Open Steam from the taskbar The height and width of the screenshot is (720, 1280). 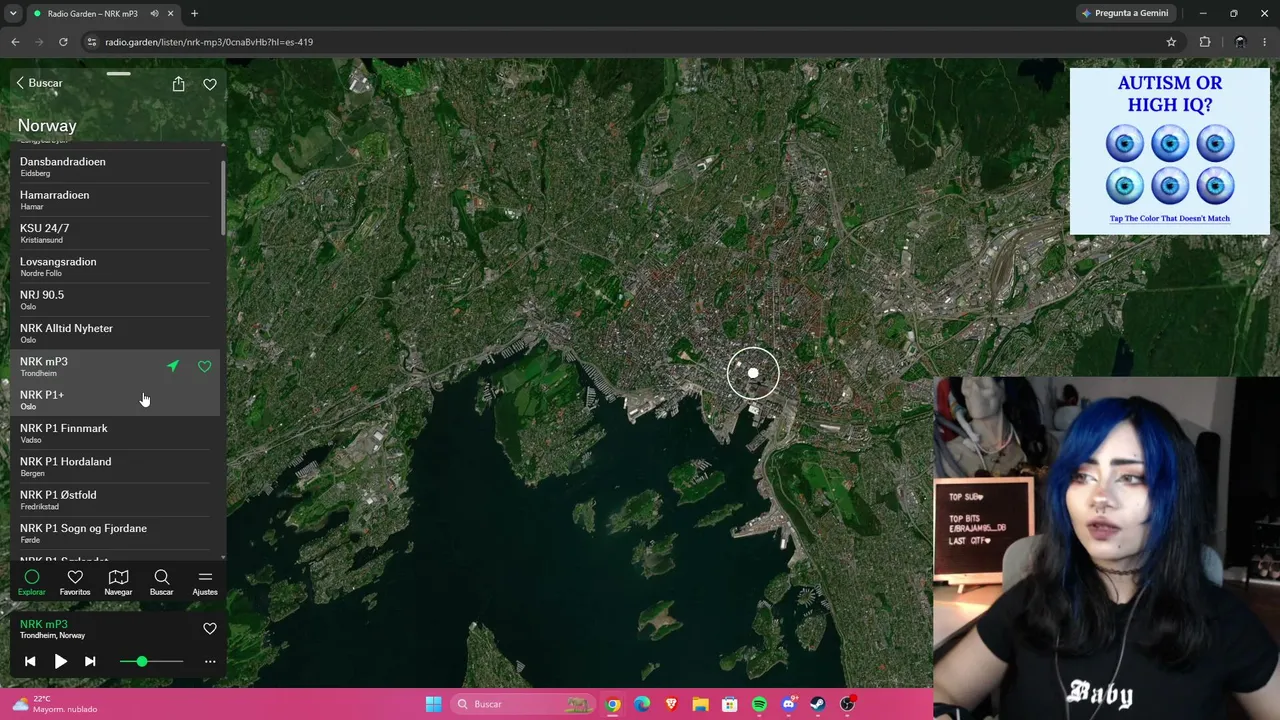pyautogui.click(x=818, y=704)
